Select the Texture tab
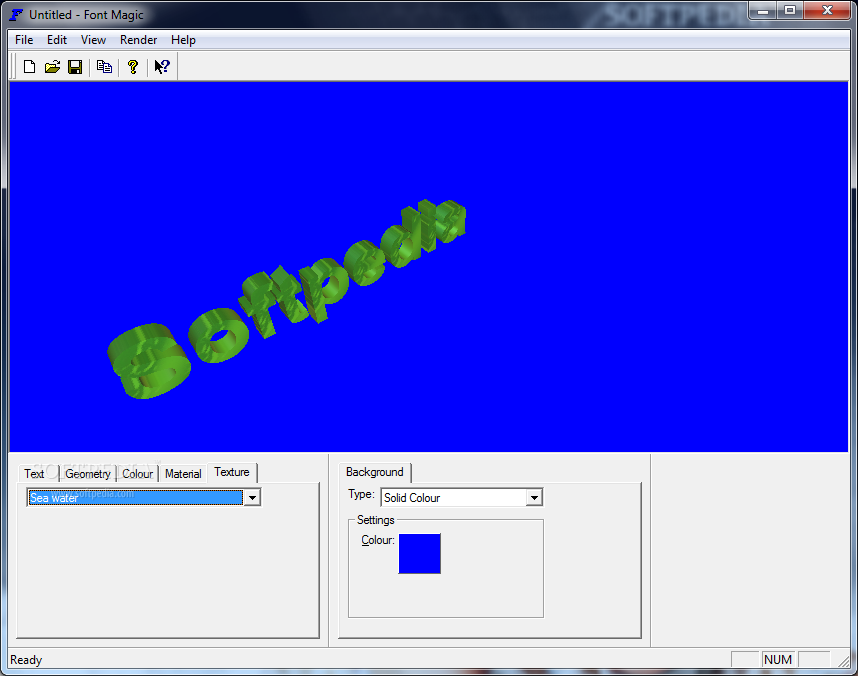The width and height of the screenshot is (858, 676). (x=231, y=472)
